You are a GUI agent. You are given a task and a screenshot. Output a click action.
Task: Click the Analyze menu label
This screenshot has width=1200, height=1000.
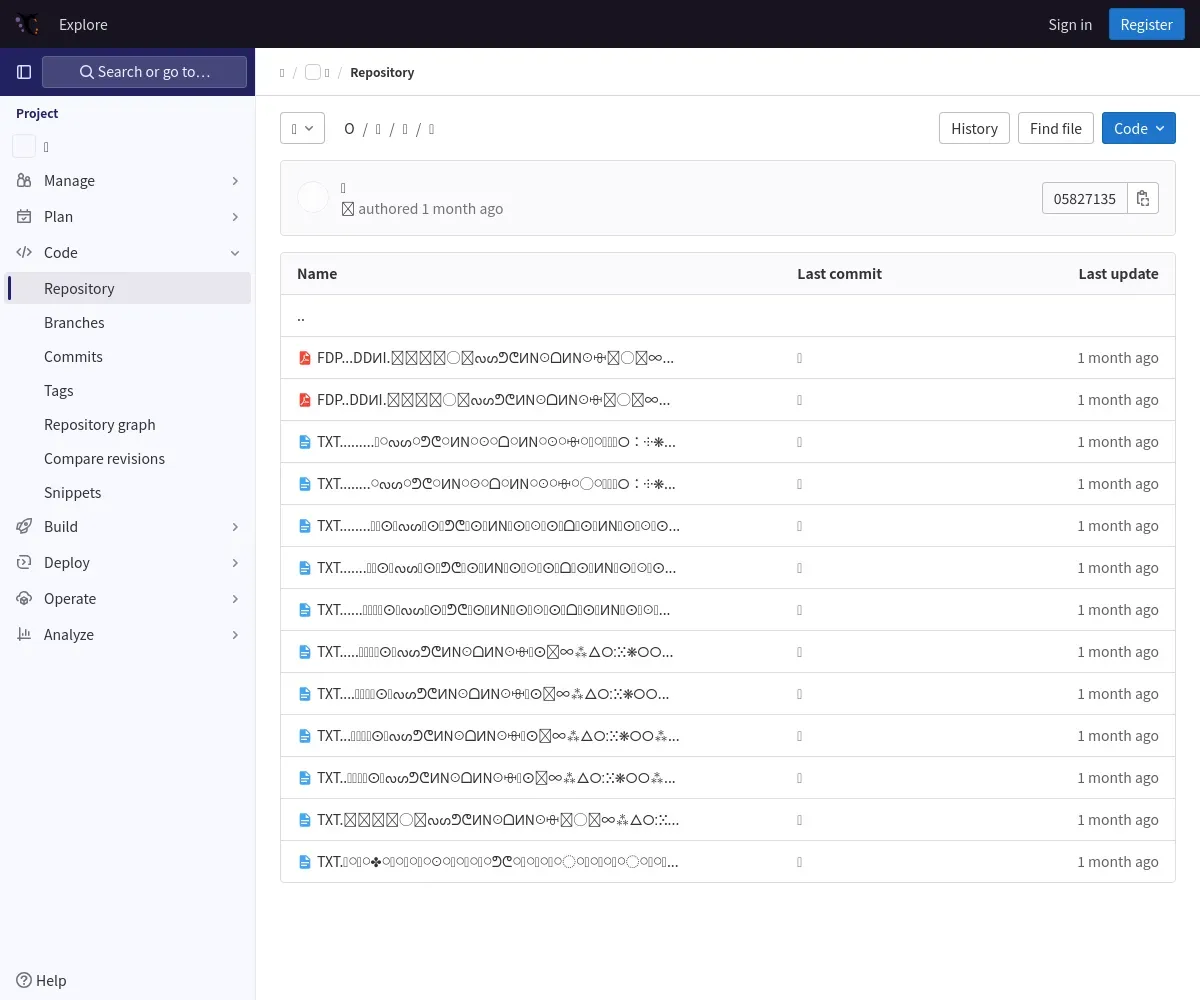[69, 634]
